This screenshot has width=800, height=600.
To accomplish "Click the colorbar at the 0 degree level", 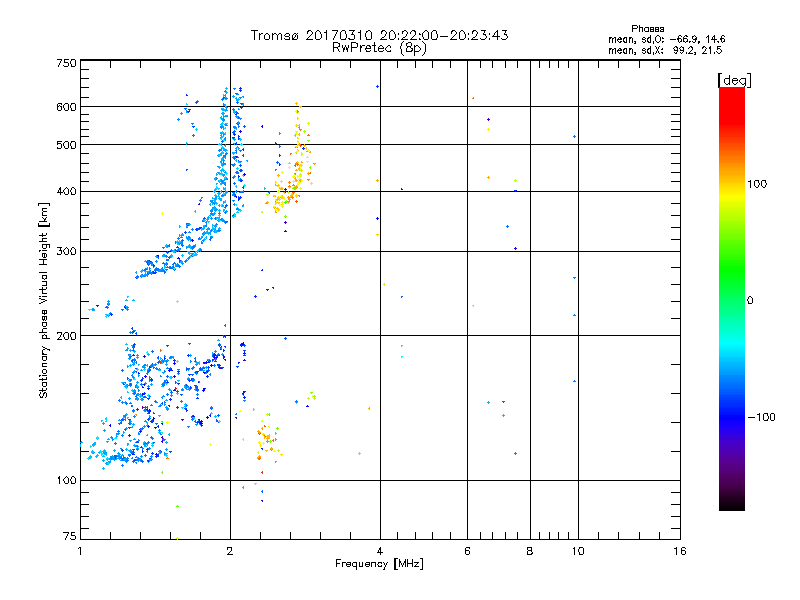I will (732, 300).
